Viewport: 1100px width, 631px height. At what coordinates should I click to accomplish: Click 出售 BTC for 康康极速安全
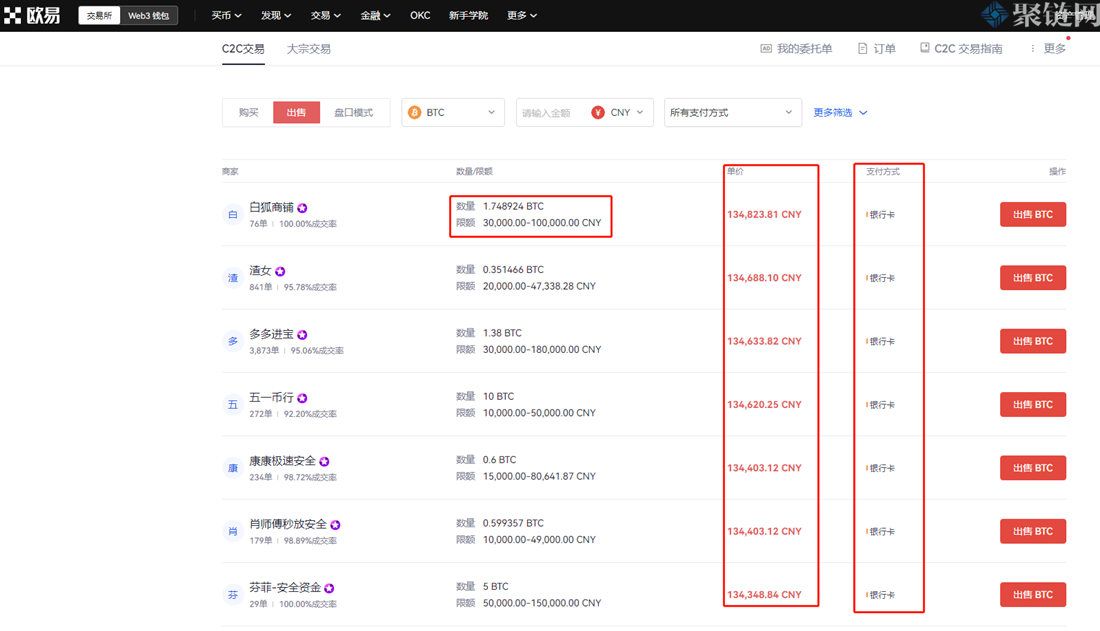[1033, 468]
